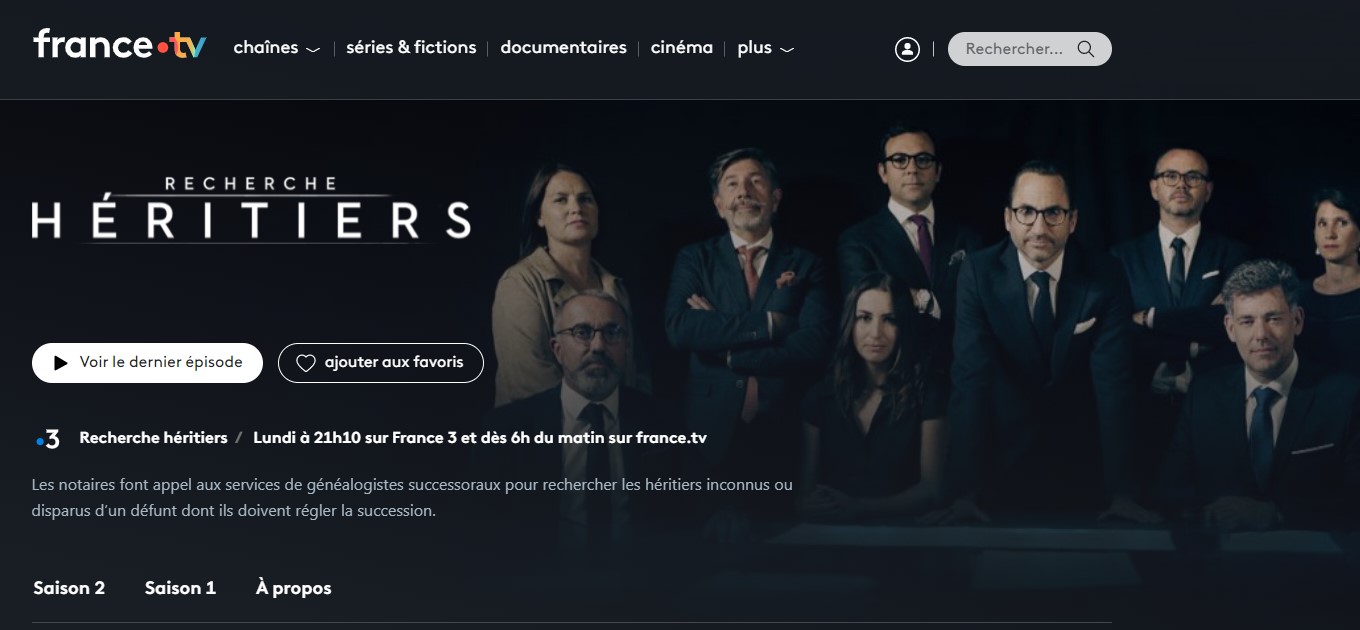Viewport: 1360px width, 630px height.
Task: Click the play triangle icon
Action: coord(61,363)
